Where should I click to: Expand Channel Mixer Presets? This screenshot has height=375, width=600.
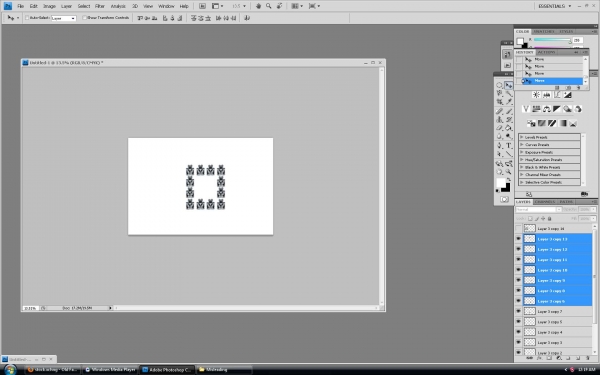(x=521, y=174)
